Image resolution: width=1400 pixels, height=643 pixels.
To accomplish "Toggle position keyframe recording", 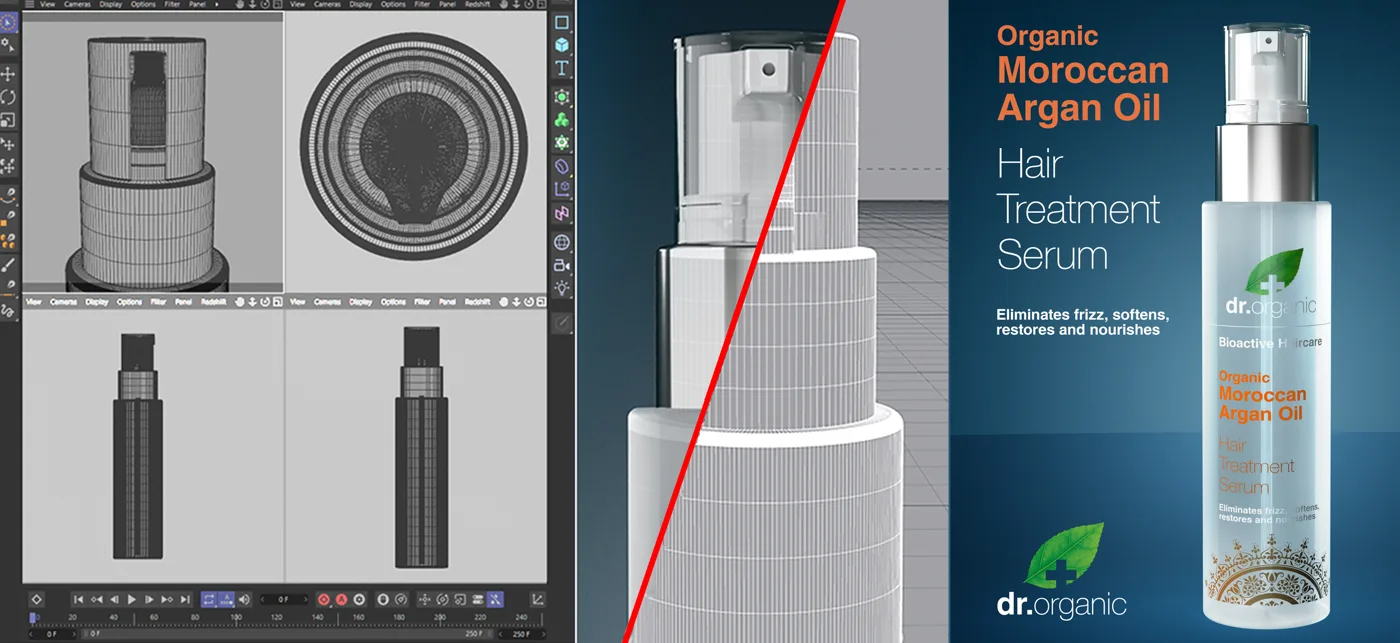I will pos(425,599).
